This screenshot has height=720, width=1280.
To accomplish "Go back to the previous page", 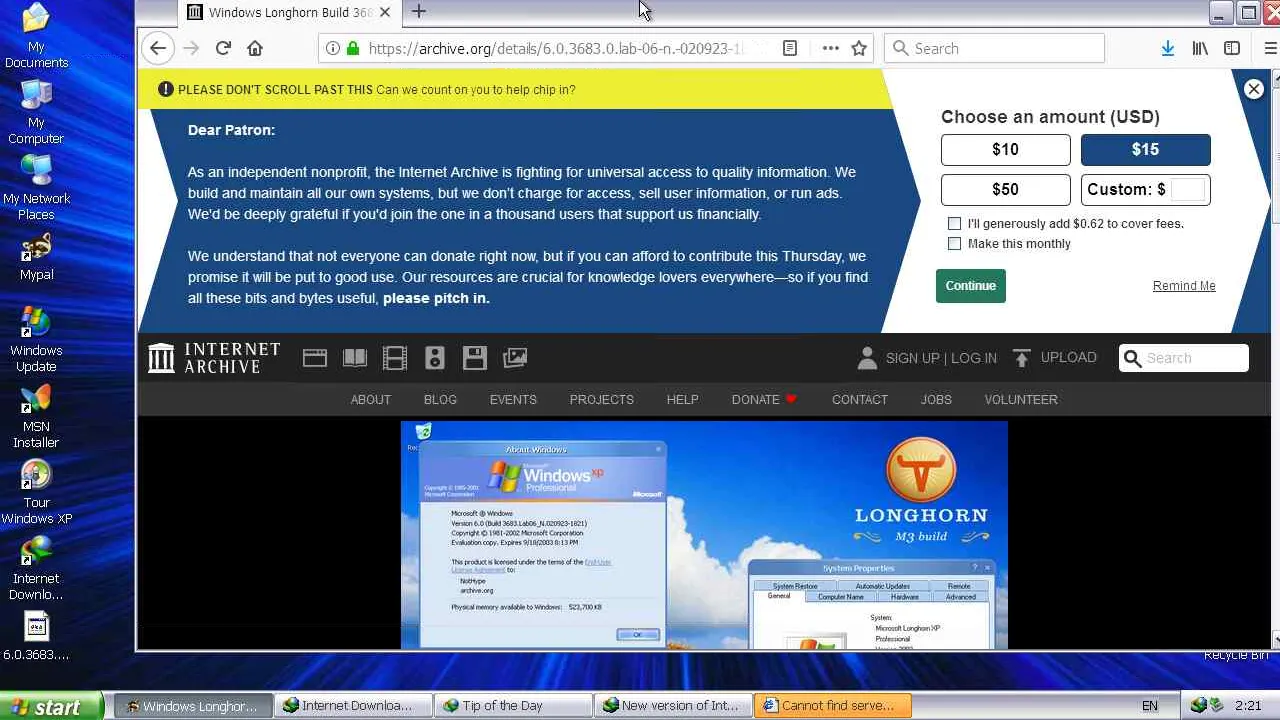I will (158, 48).
